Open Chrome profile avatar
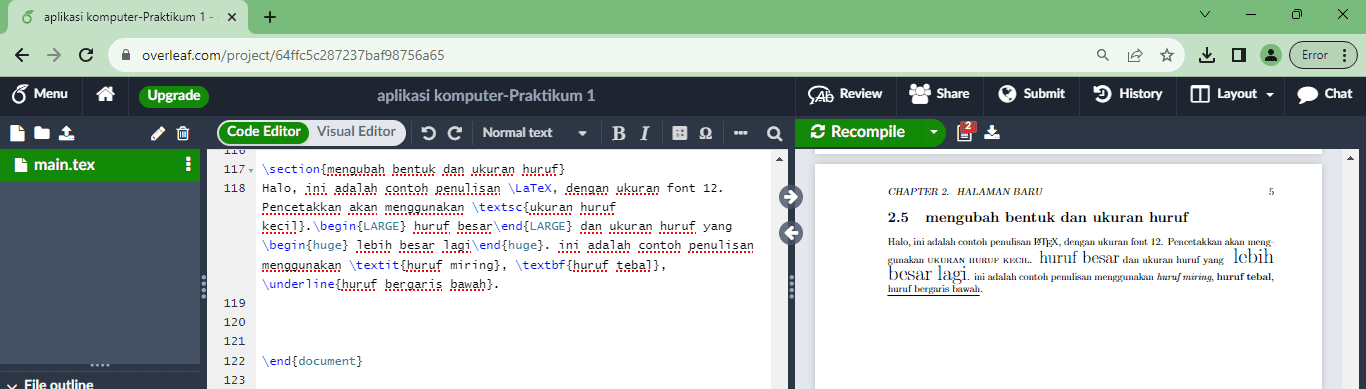 point(1270,55)
